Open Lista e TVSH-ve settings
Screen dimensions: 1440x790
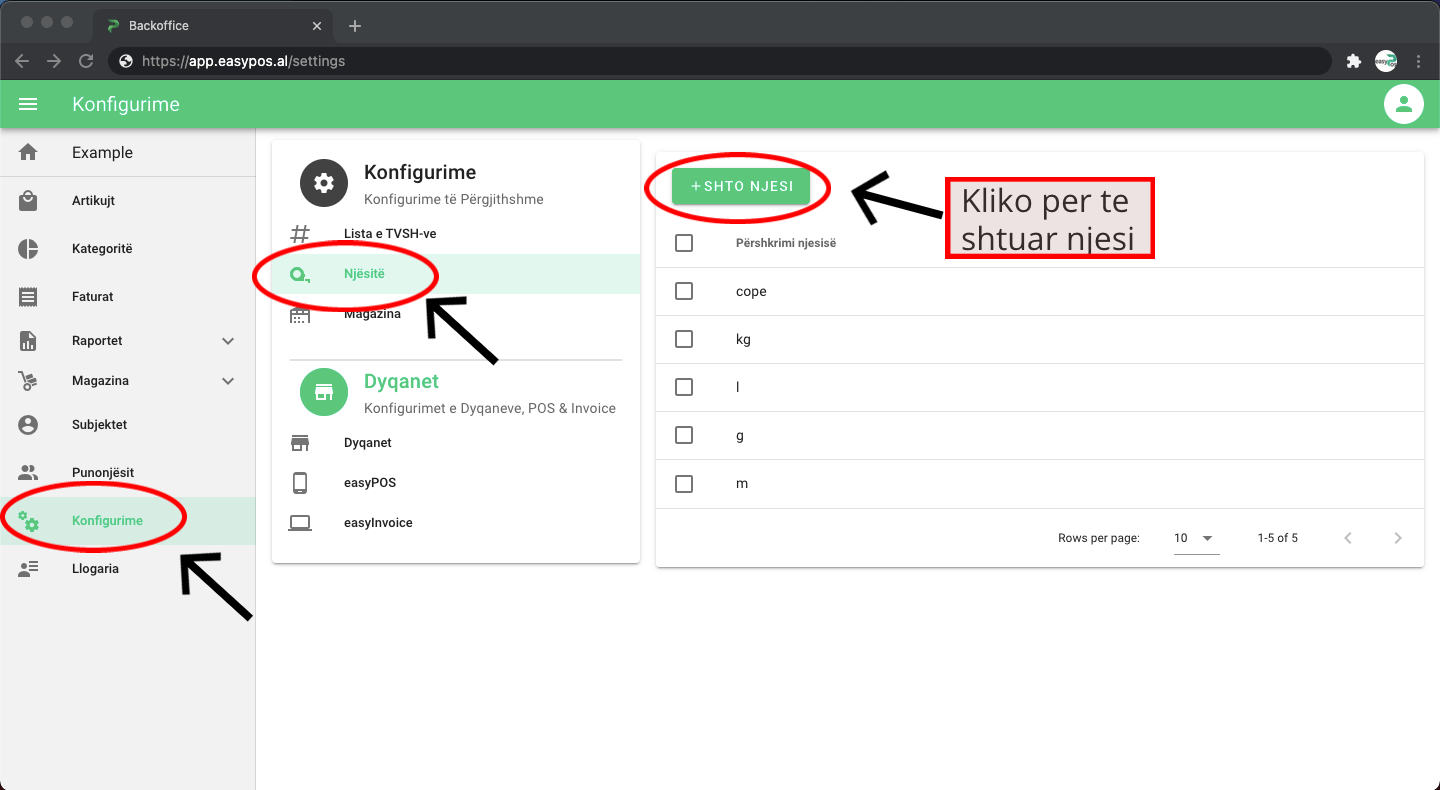tap(390, 234)
